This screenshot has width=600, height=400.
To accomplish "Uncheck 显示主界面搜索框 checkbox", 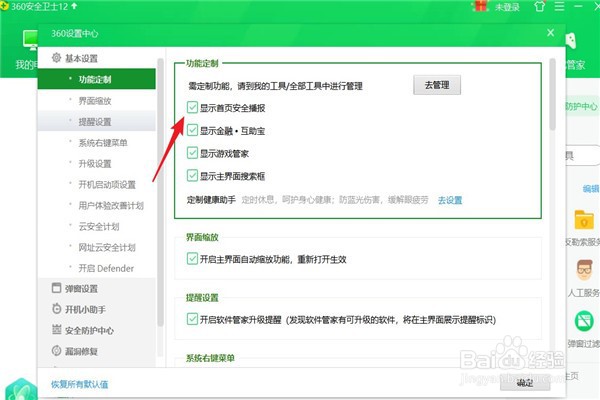I will tap(192, 176).
